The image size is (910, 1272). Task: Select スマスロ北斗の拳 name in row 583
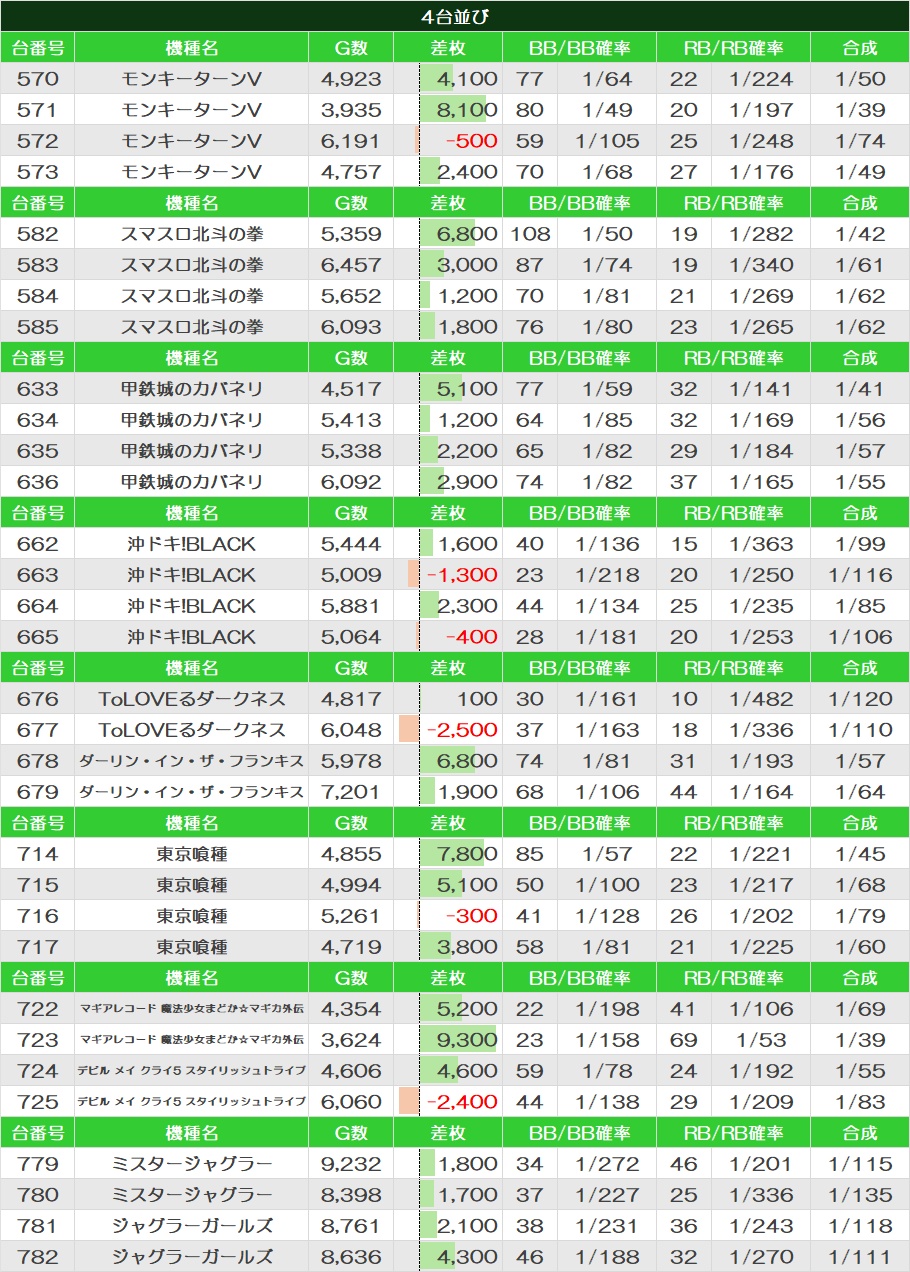(192, 265)
